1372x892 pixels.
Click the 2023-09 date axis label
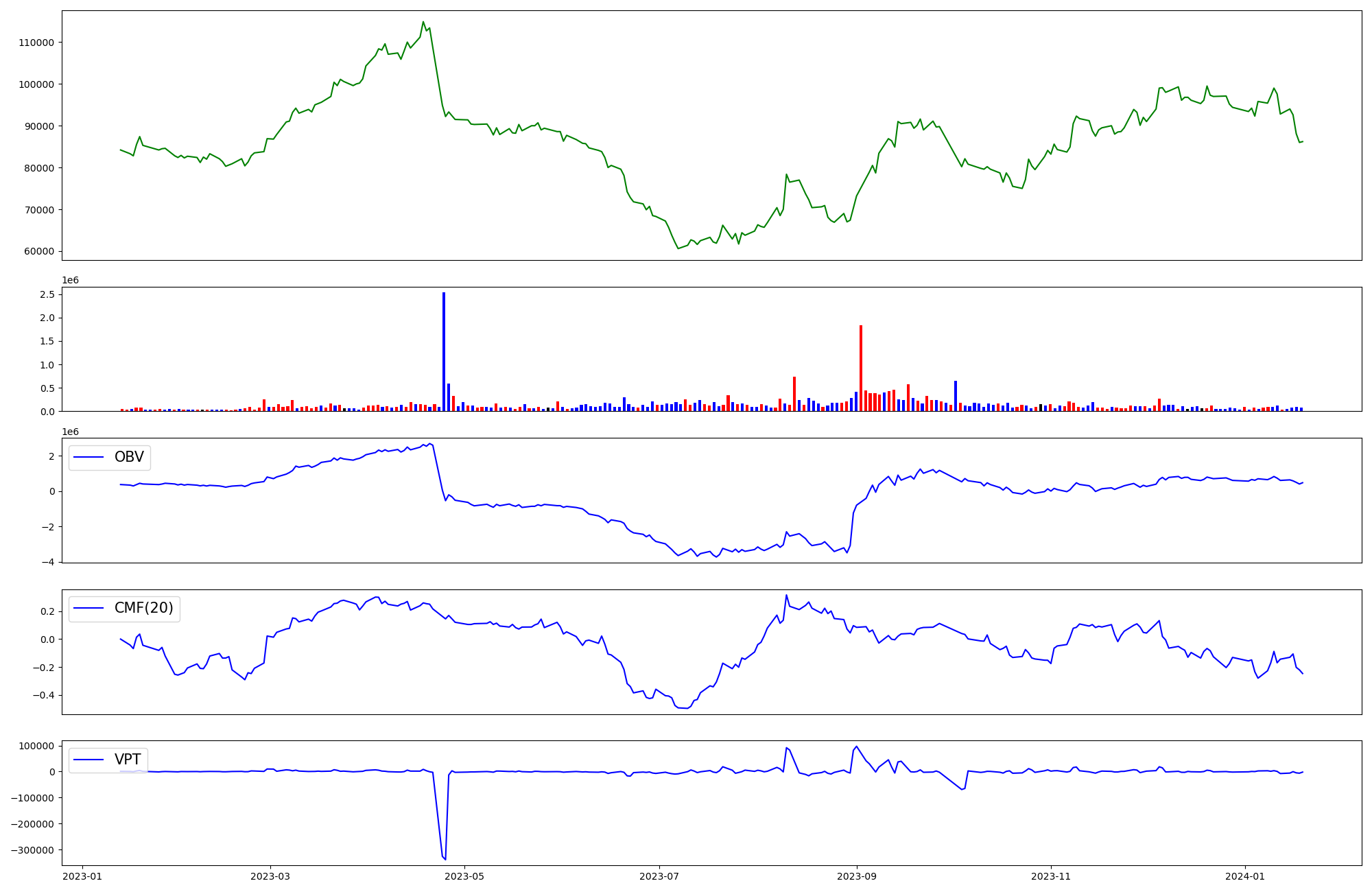[x=857, y=876]
